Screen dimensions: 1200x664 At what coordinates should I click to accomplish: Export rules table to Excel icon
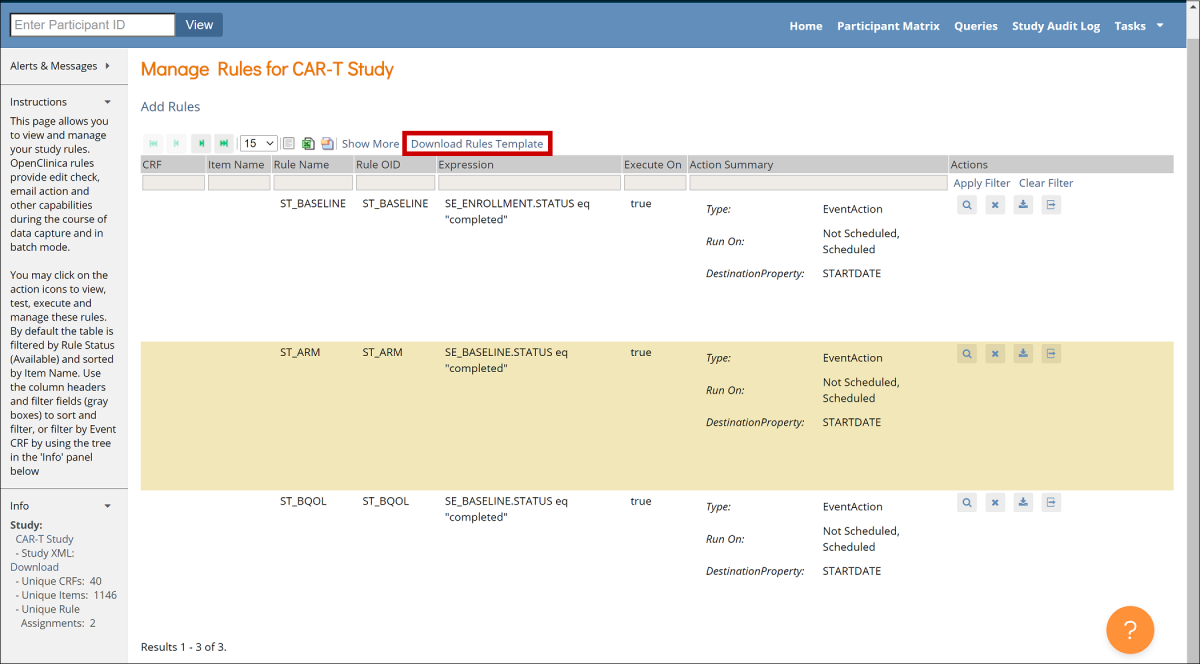[x=309, y=144]
